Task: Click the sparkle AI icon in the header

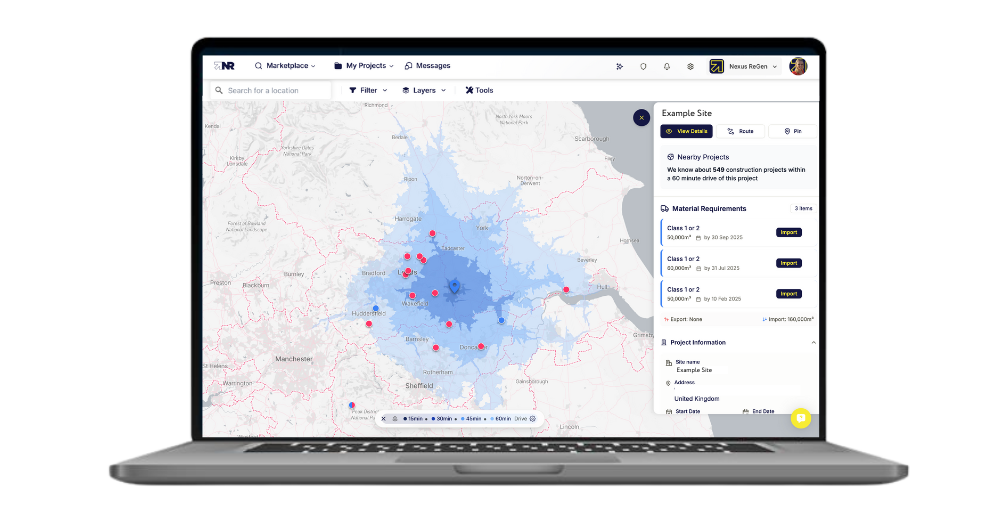Action: point(619,66)
